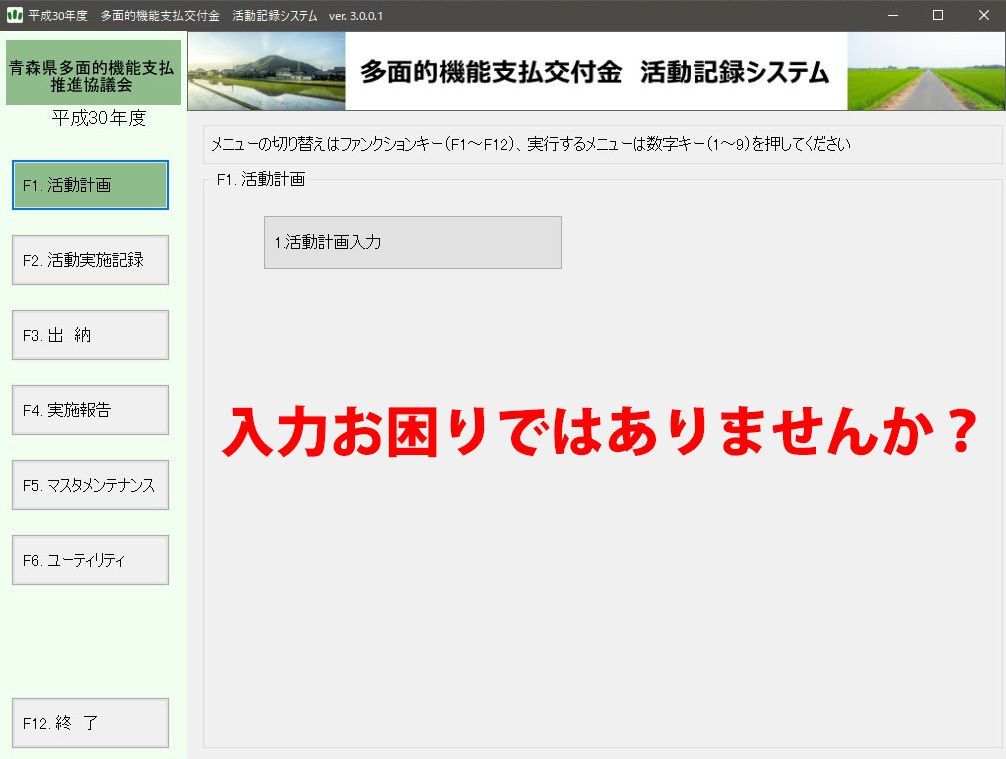
Task: Click the 青森県多面的機能支払推進協議会 header panel
Action: 93,71
